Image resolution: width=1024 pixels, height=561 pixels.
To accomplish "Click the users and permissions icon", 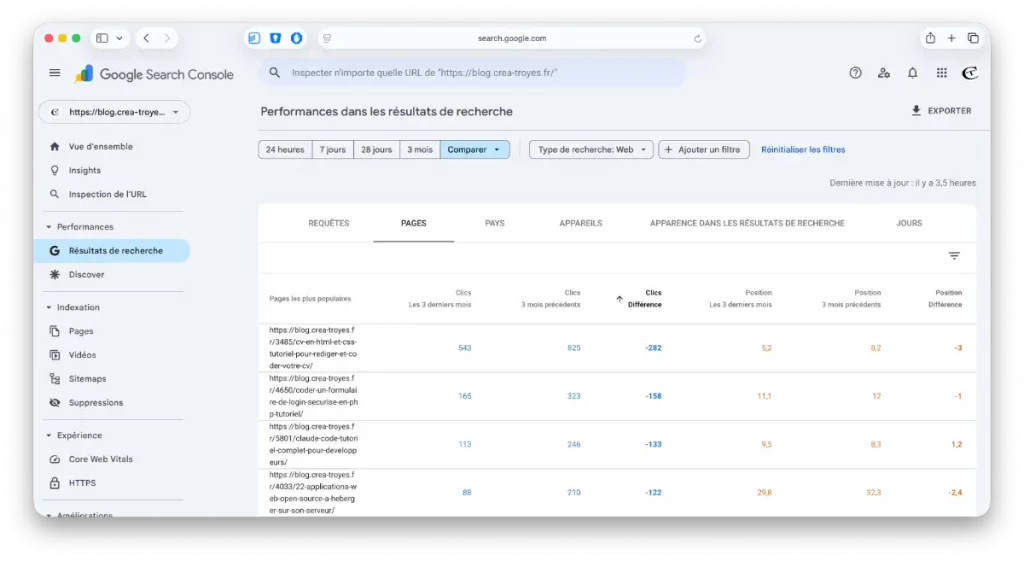I will 883,73.
